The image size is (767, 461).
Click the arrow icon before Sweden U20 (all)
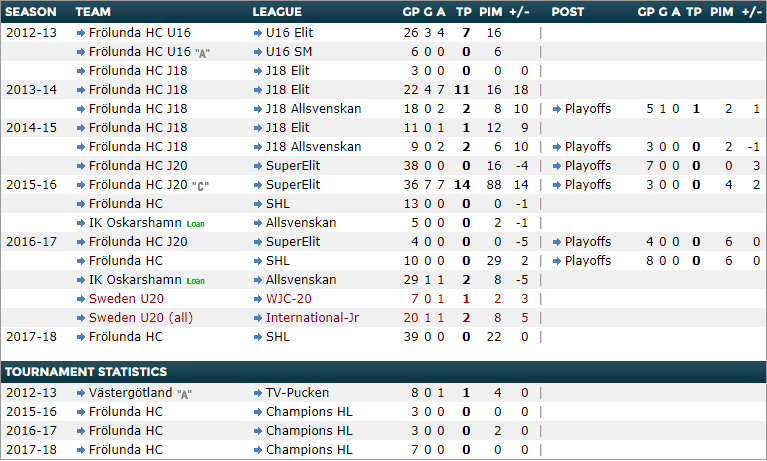[81, 318]
